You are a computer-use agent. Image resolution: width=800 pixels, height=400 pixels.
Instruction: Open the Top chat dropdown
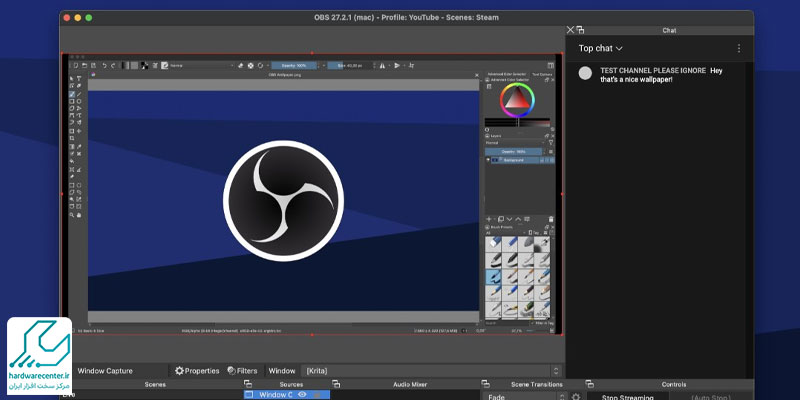coord(601,48)
